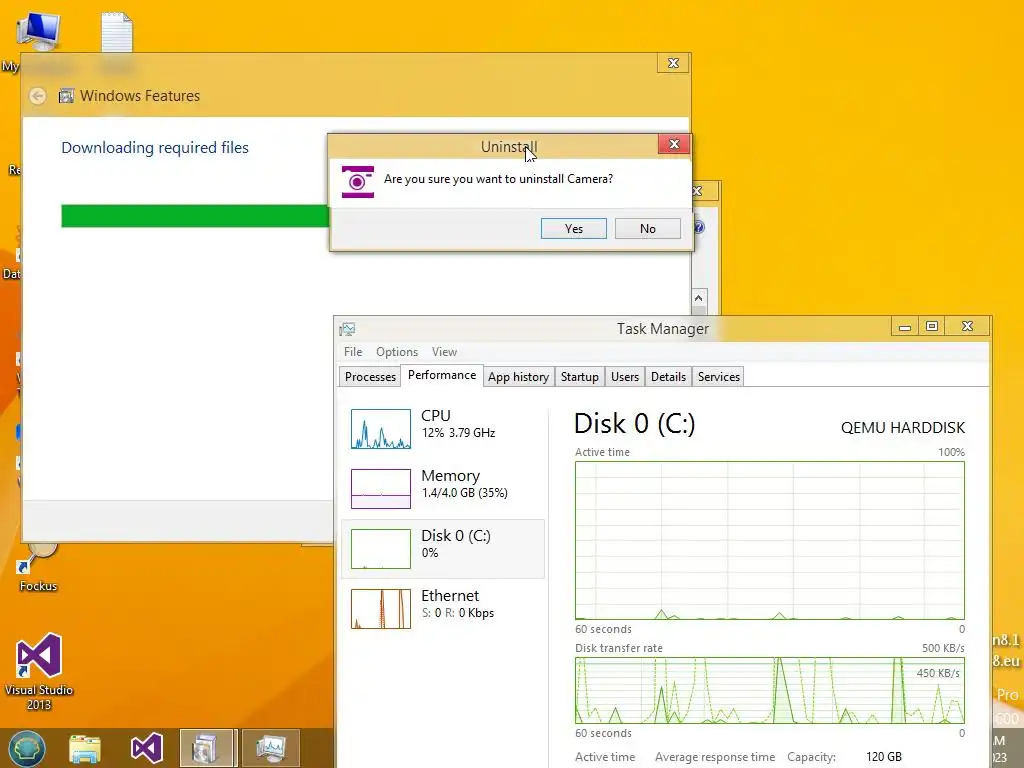Open the View menu in Task Manager
The image size is (1024, 768).
[x=444, y=352]
